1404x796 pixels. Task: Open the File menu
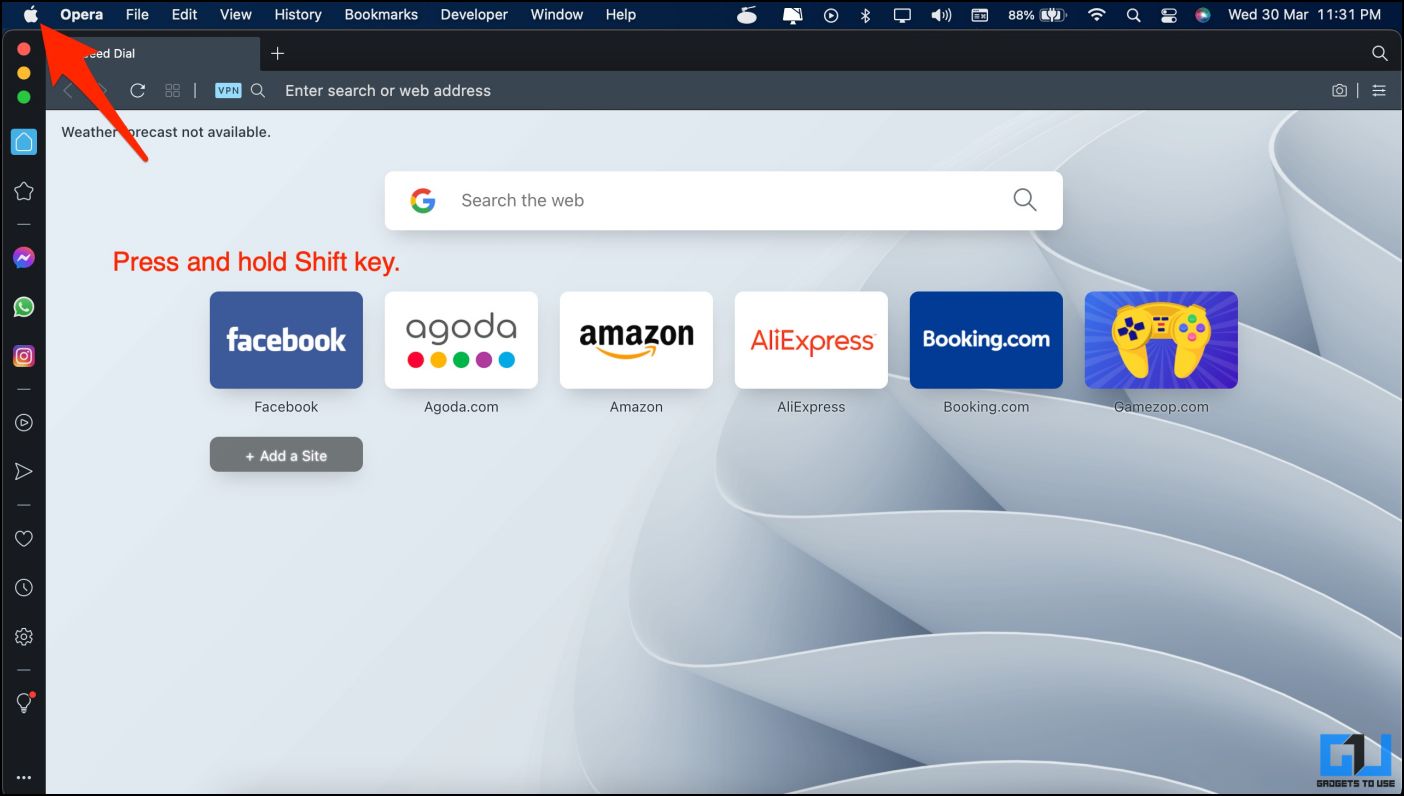(x=137, y=15)
